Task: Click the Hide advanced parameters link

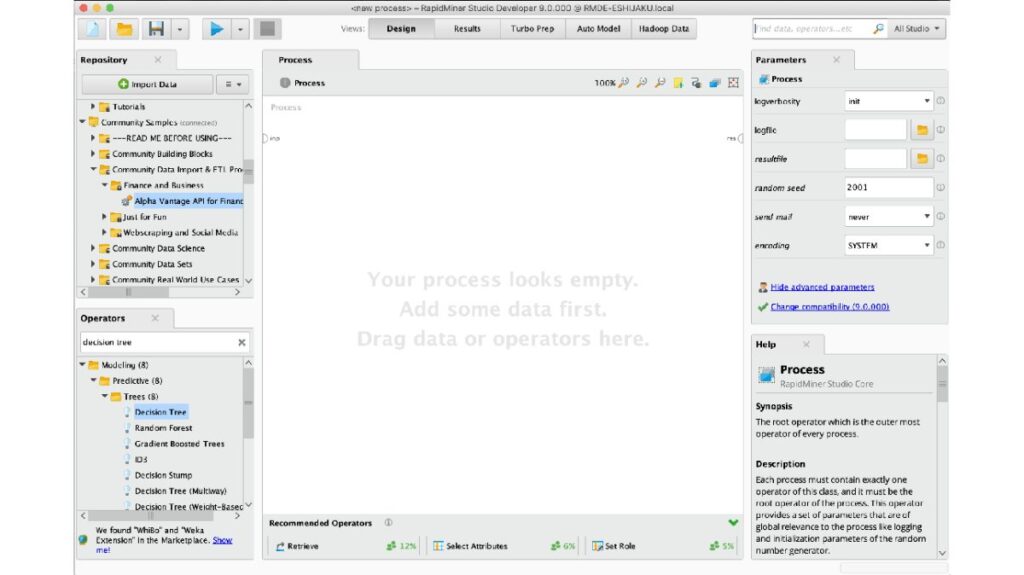Action: pyautogui.click(x=822, y=287)
